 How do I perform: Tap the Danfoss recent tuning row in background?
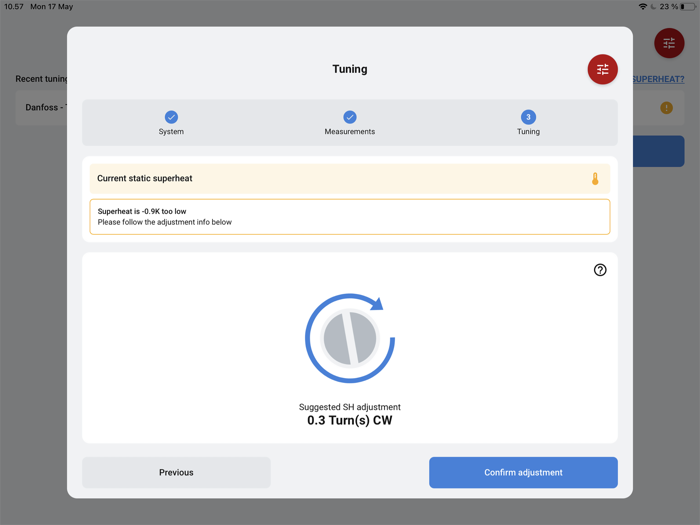click(41, 108)
